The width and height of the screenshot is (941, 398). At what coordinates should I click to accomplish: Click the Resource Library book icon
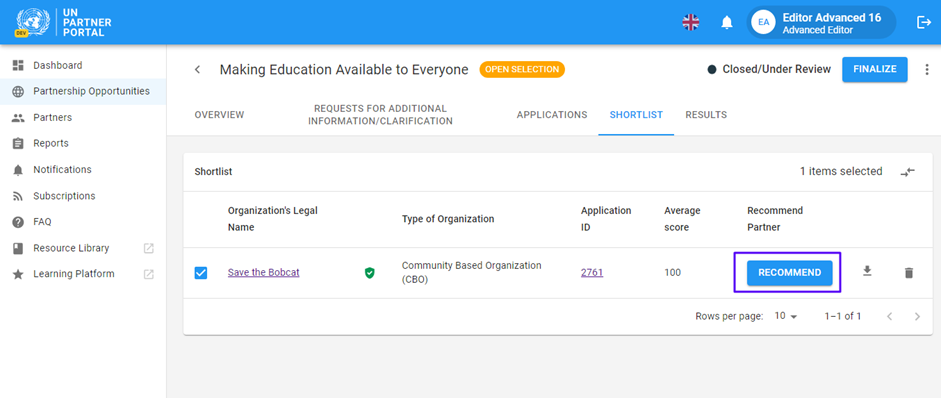(18, 249)
